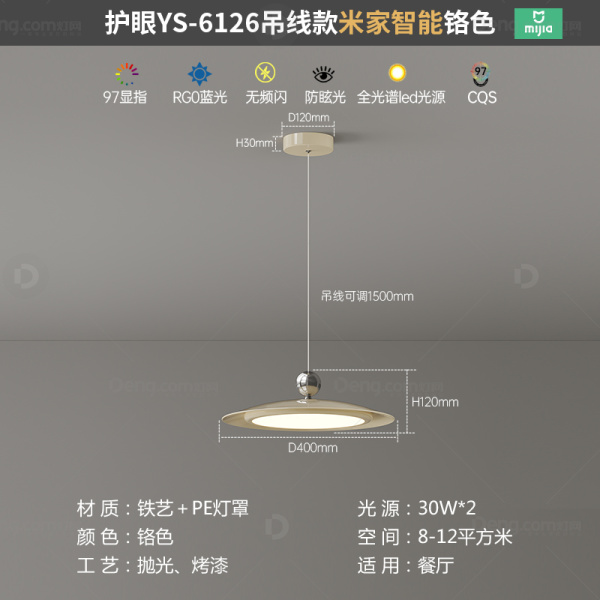Click the 护眼YS-6126吊线款 title text
Screen dimensions: 600x600
click(221, 23)
